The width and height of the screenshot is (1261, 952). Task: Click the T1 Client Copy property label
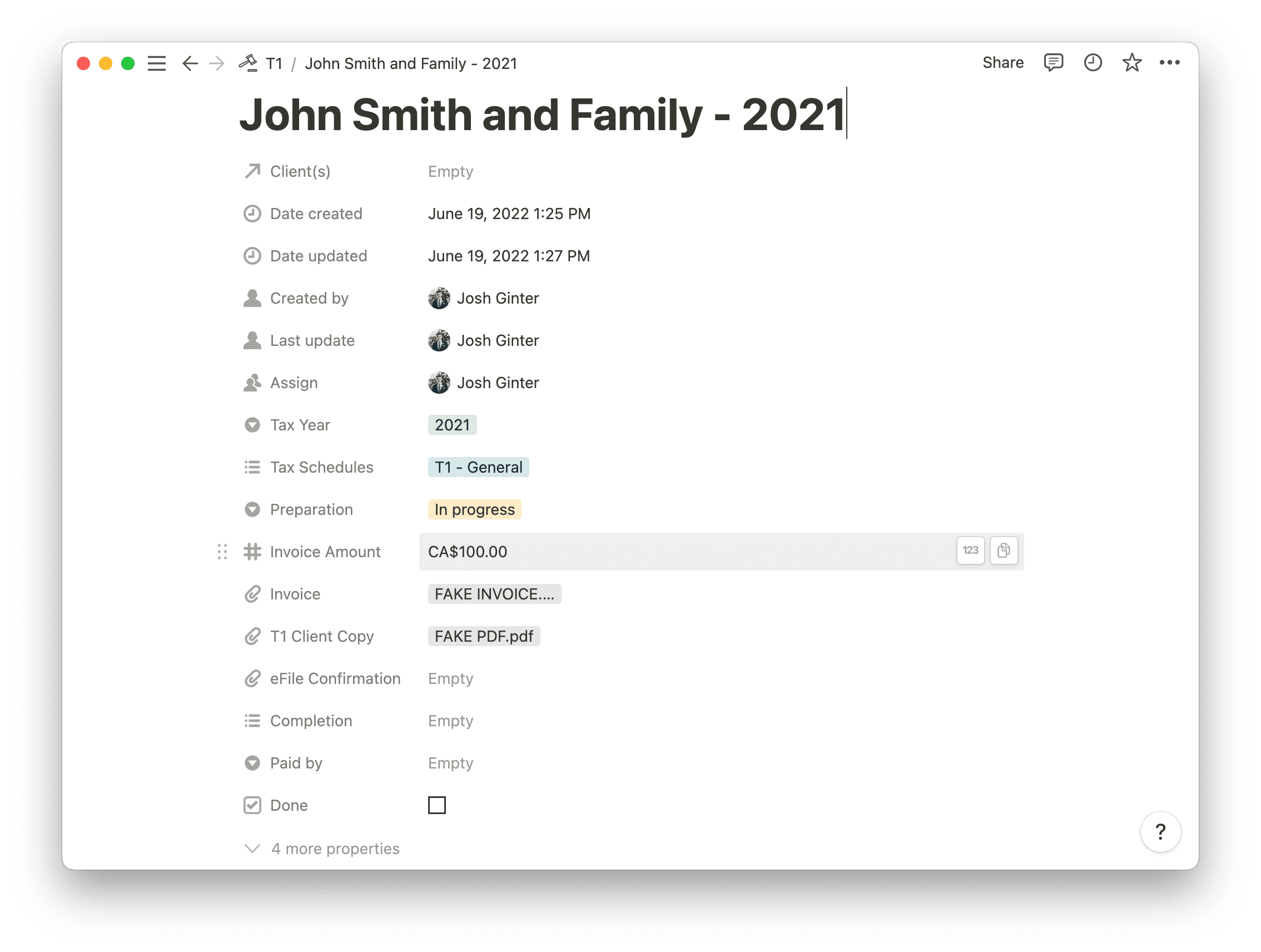[x=321, y=636]
